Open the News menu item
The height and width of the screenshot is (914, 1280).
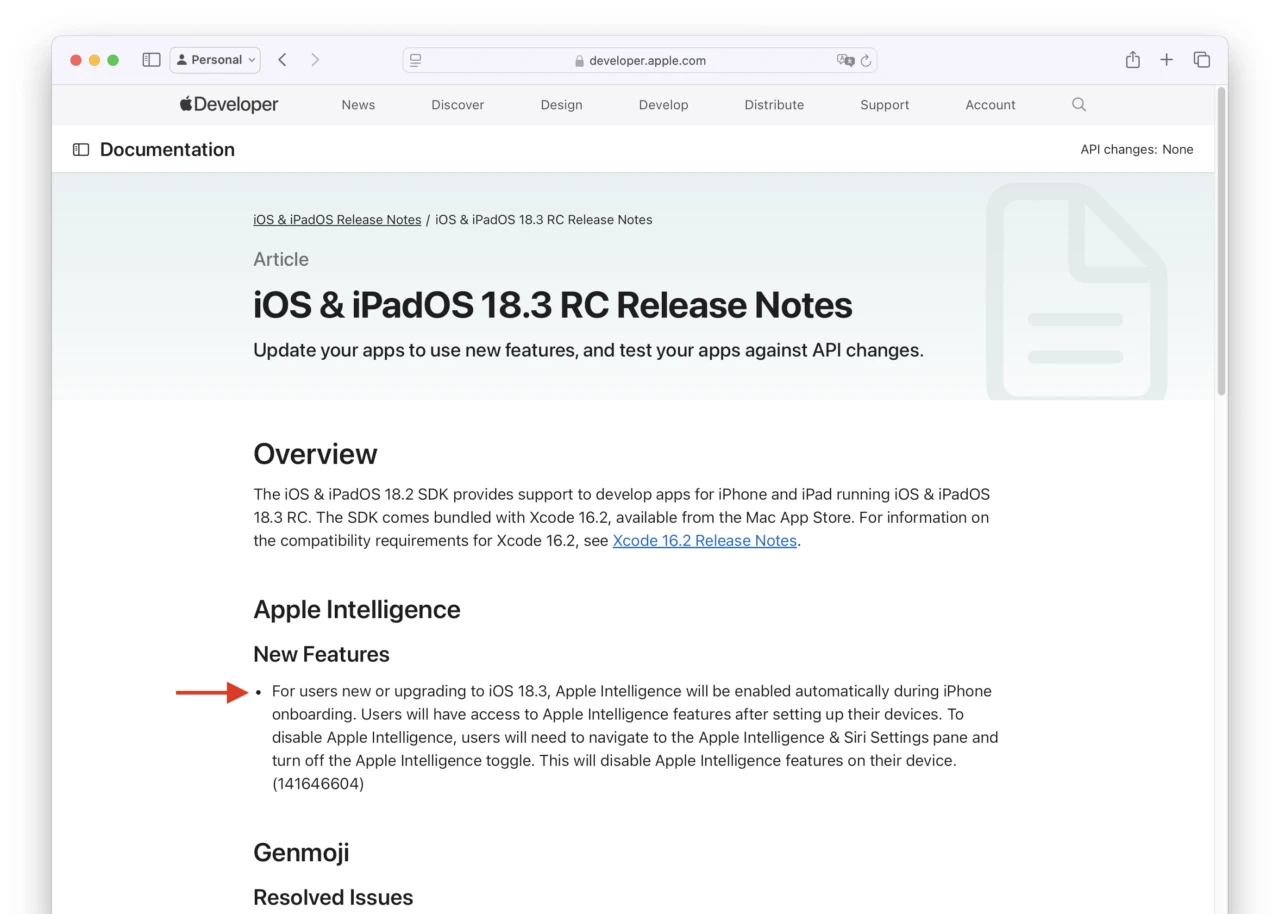pos(358,105)
